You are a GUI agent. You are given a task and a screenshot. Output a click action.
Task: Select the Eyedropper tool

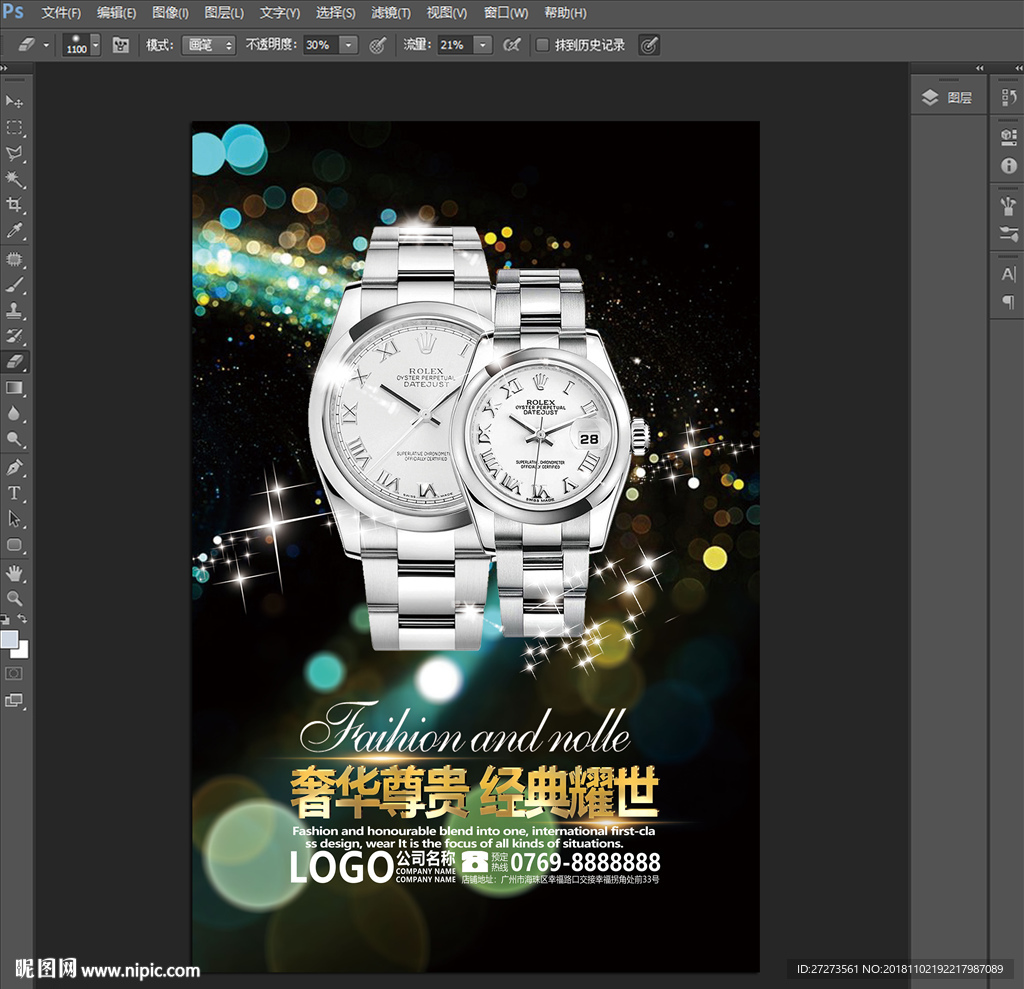point(14,231)
